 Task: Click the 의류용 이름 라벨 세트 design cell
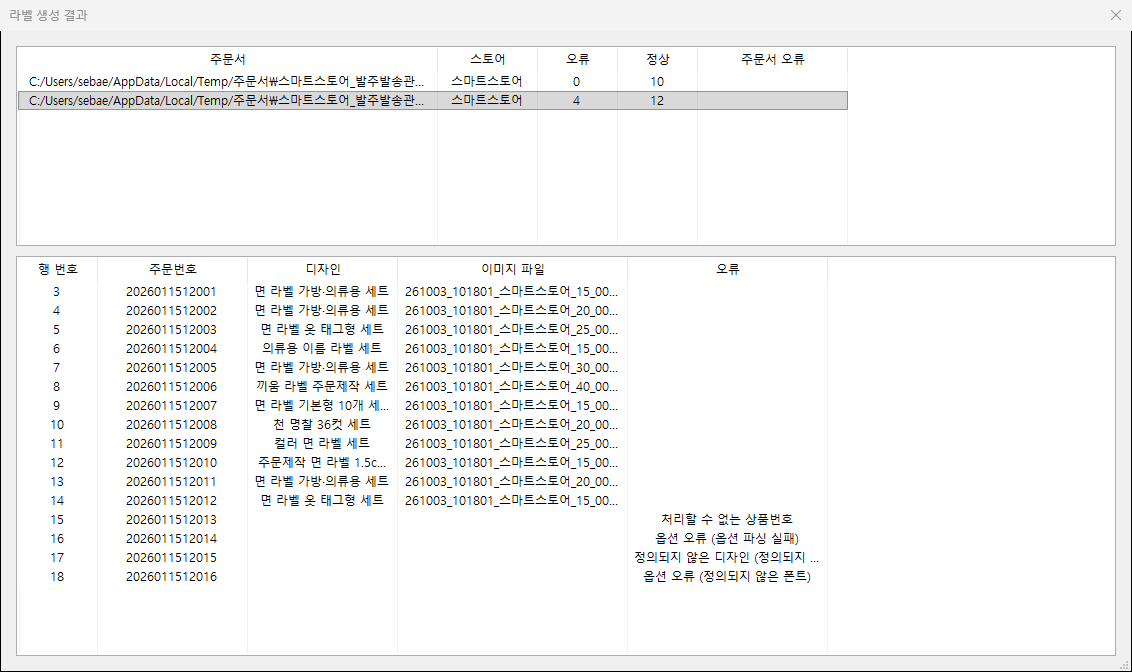pos(322,348)
